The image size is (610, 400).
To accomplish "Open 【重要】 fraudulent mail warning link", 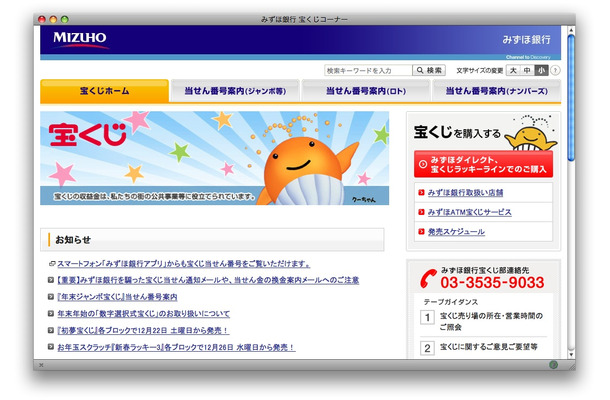I will pyautogui.click(x=208, y=280).
